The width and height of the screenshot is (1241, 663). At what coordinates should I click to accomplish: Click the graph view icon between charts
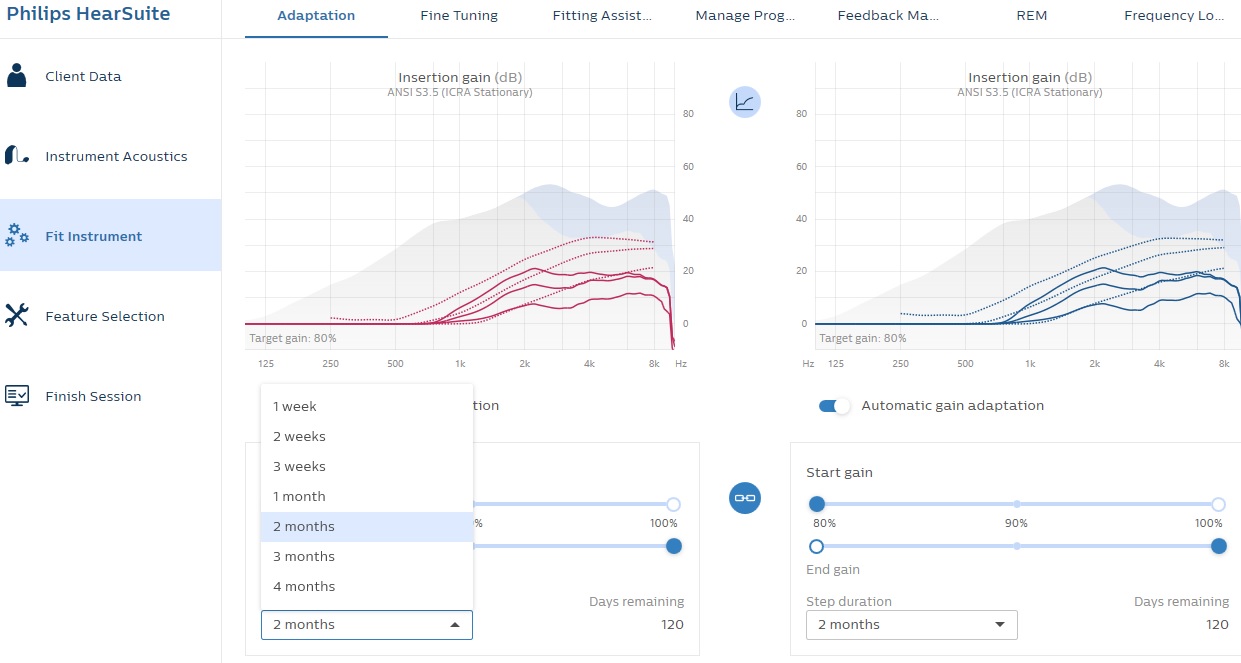(x=745, y=101)
